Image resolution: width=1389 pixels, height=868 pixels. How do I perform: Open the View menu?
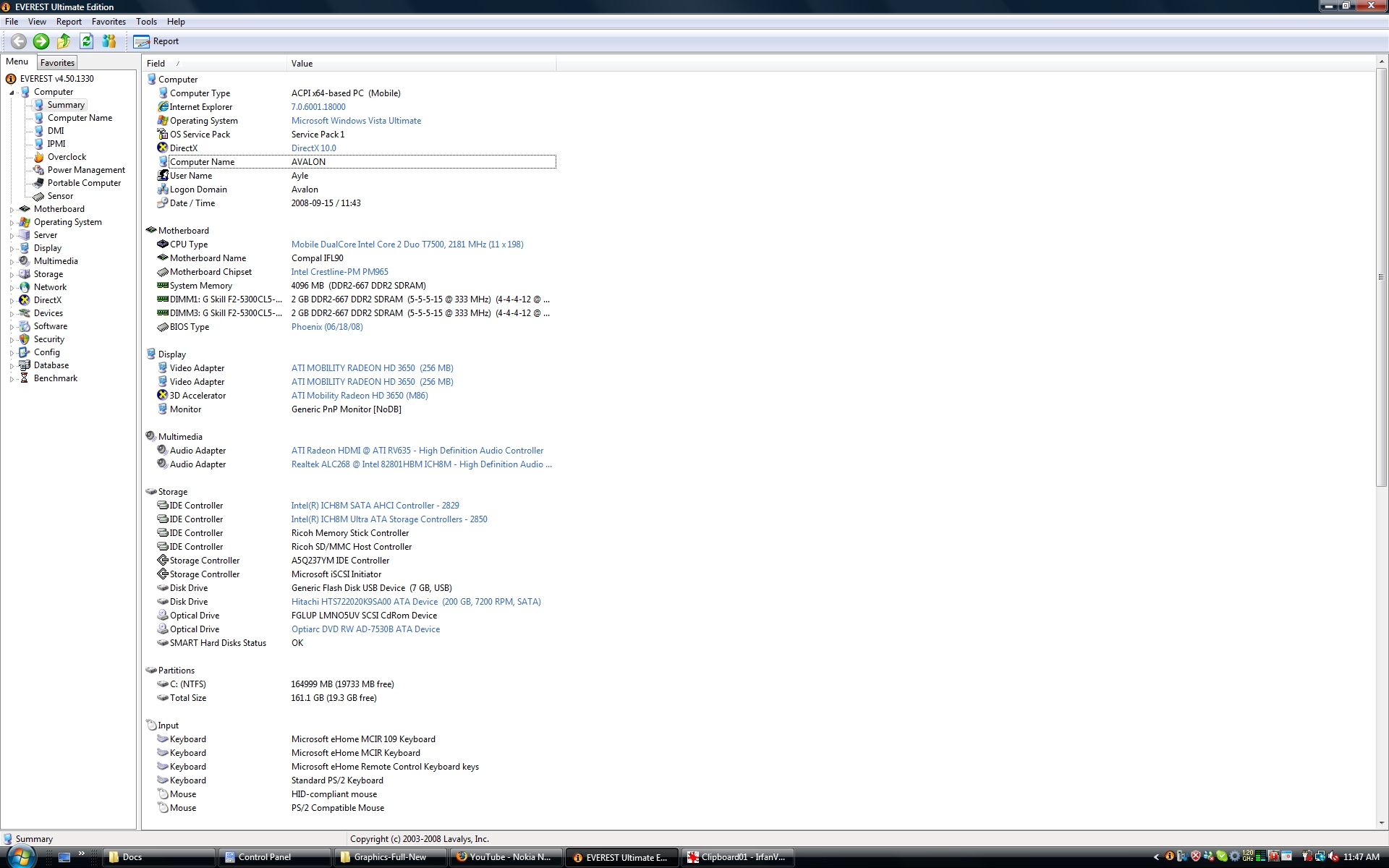click(37, 22)
